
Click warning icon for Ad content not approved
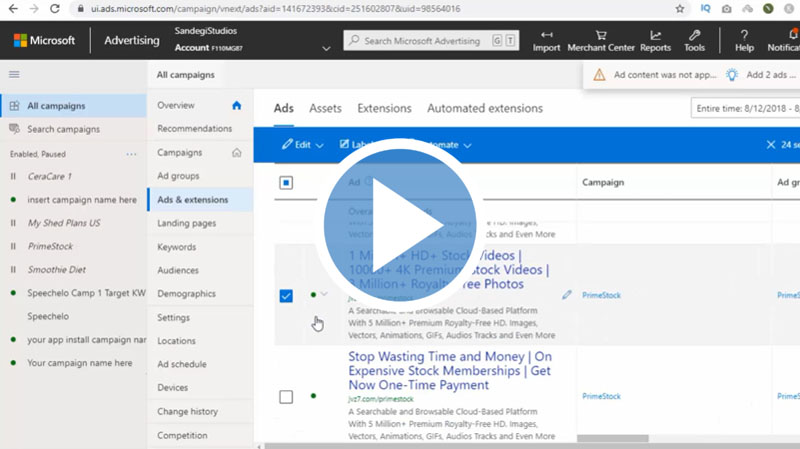point(599,75)
